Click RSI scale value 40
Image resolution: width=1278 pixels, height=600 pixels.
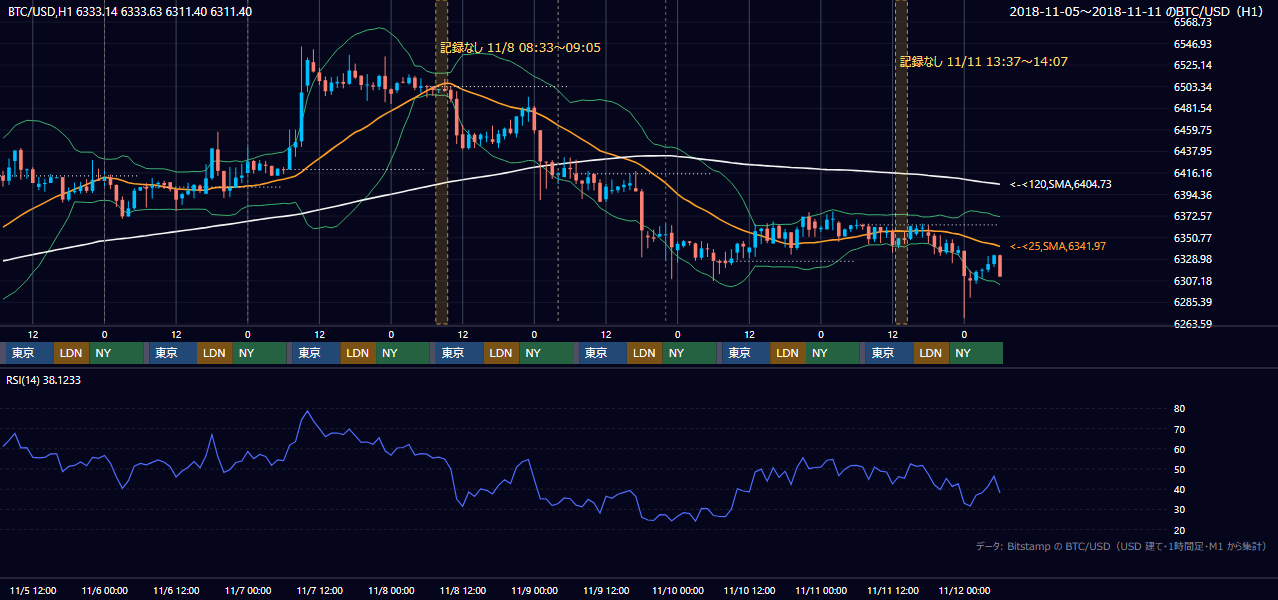1180,490
